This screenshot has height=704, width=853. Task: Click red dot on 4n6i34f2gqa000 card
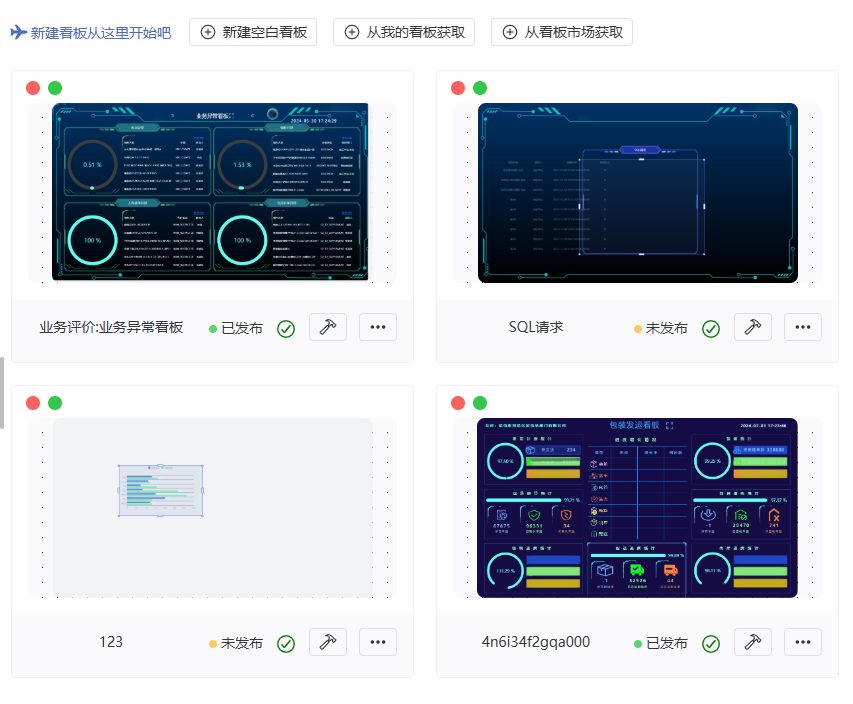tap(458, 403)
